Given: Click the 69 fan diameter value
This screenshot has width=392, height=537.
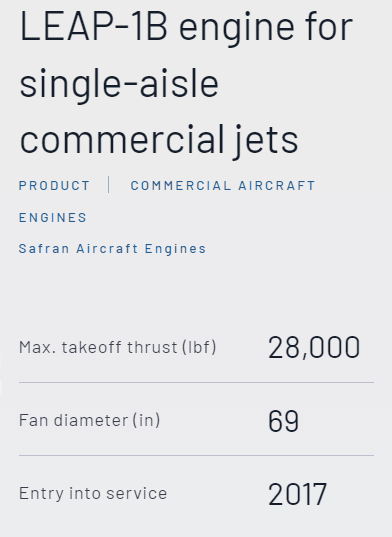Looking at the screenshot, I should click(283, 421).
